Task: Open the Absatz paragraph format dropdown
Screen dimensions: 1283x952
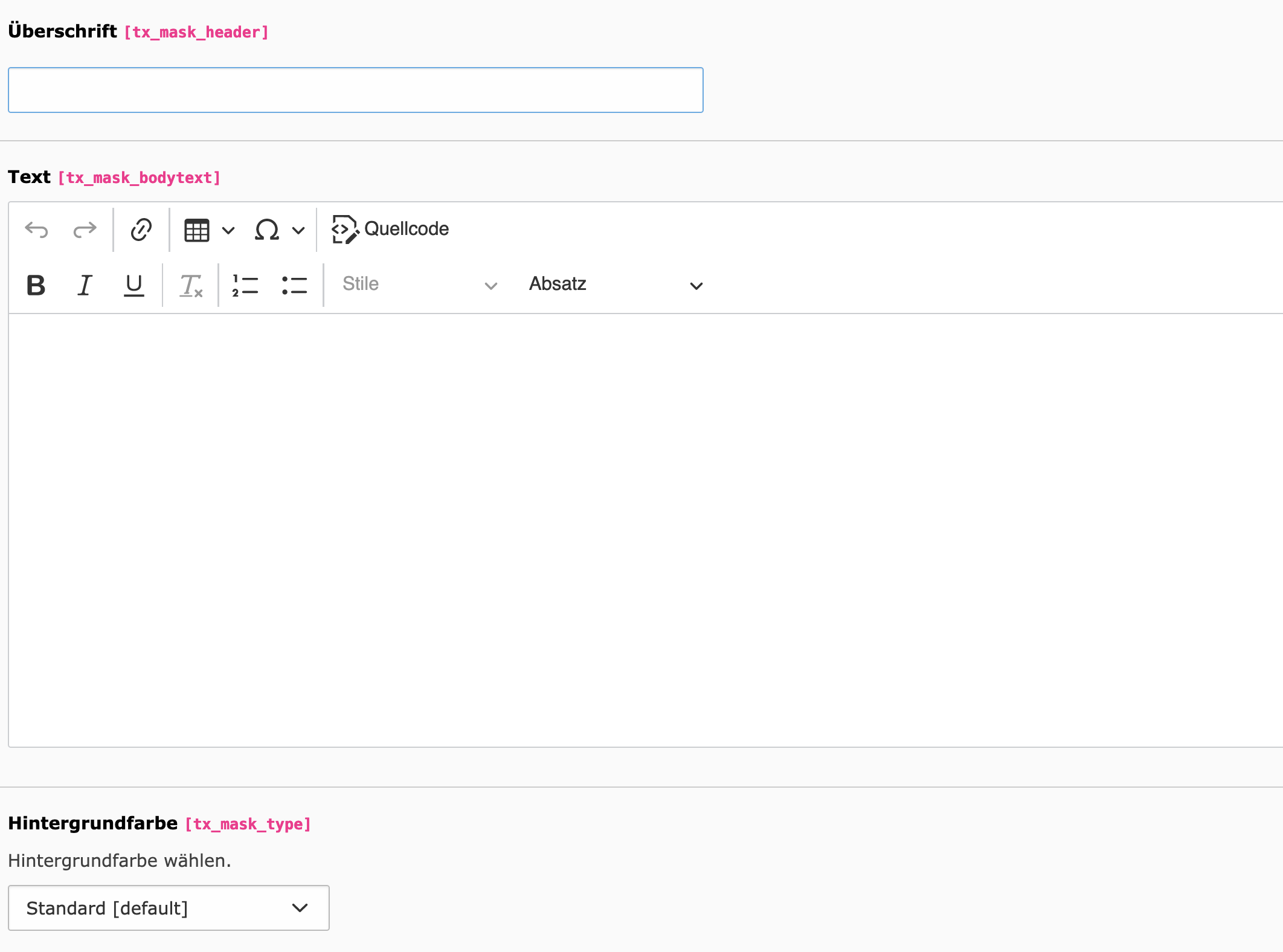Action: click(615, 285)
